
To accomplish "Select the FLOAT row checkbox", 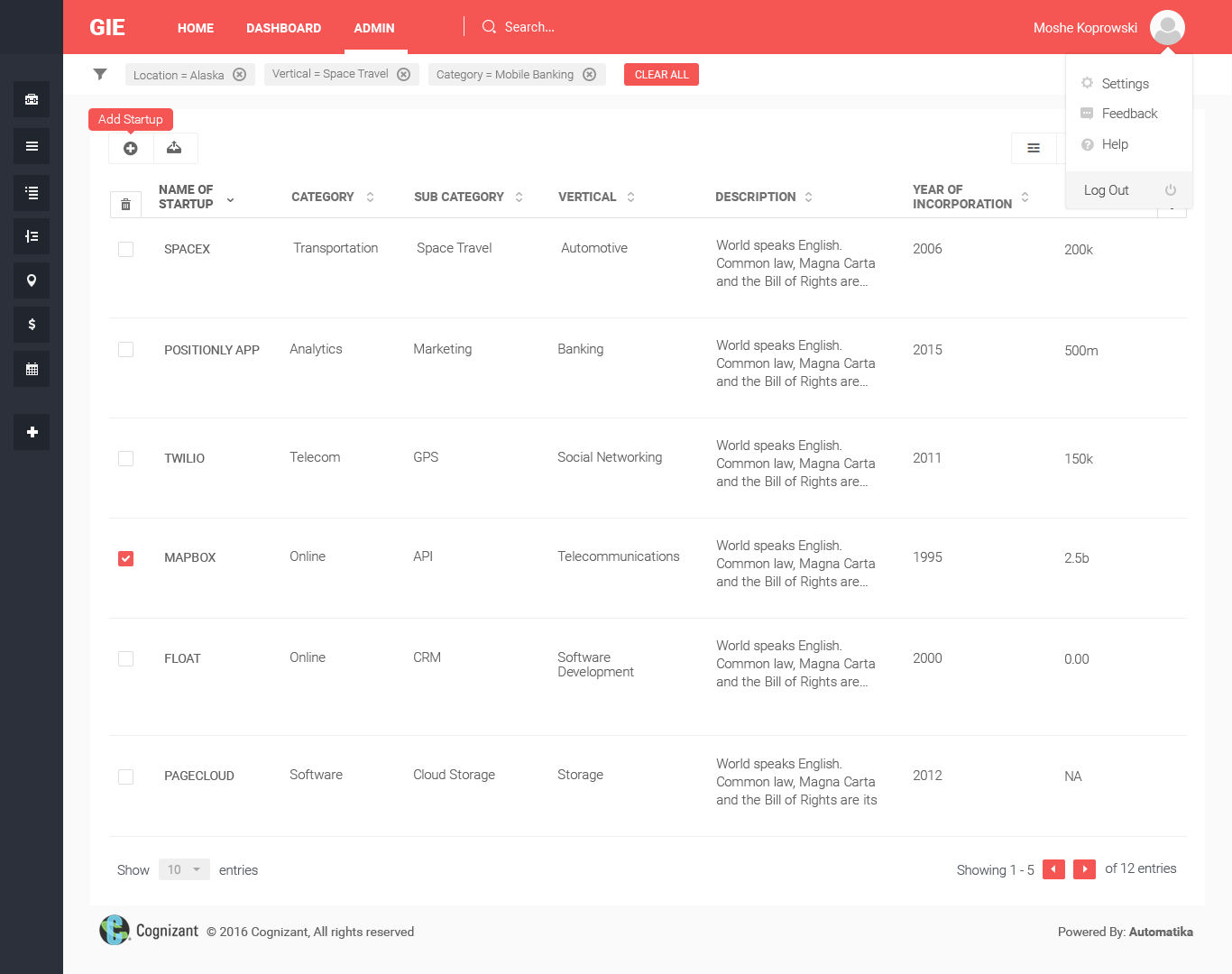I will pos(126,659).
